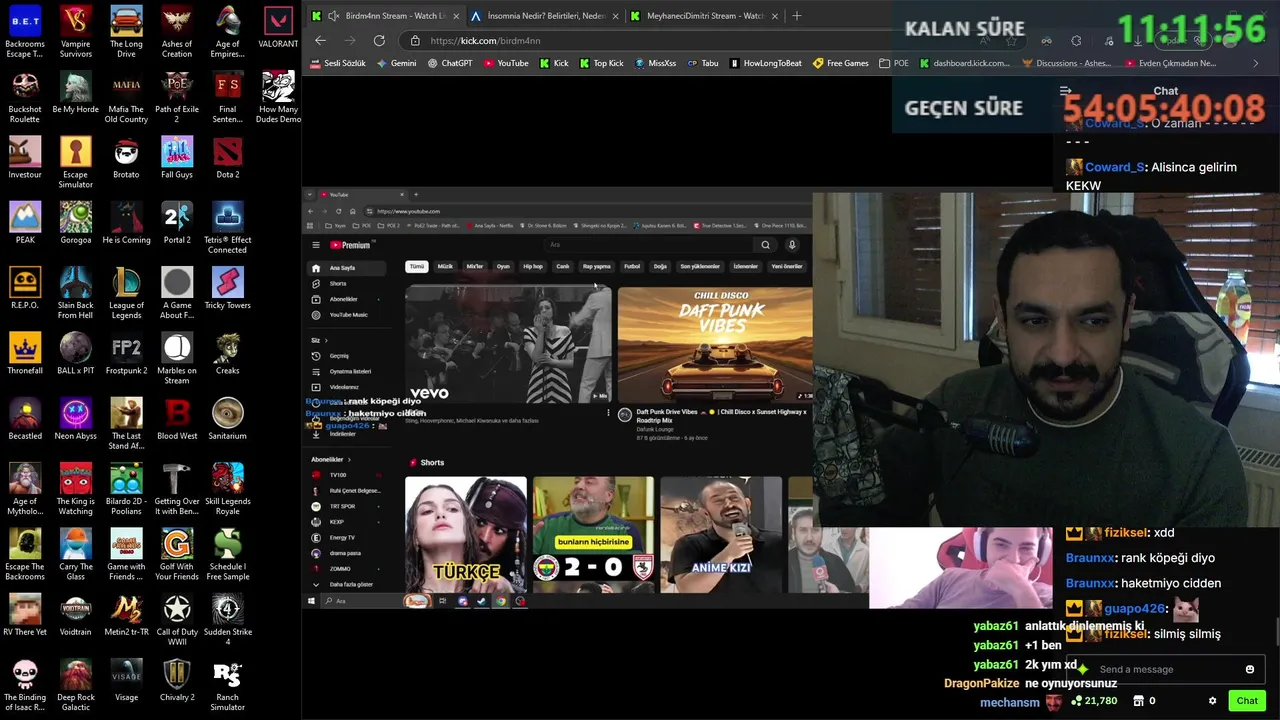Open the channel points 21,780 balance
The image size is (1280, 720).
pos(1092,701)
